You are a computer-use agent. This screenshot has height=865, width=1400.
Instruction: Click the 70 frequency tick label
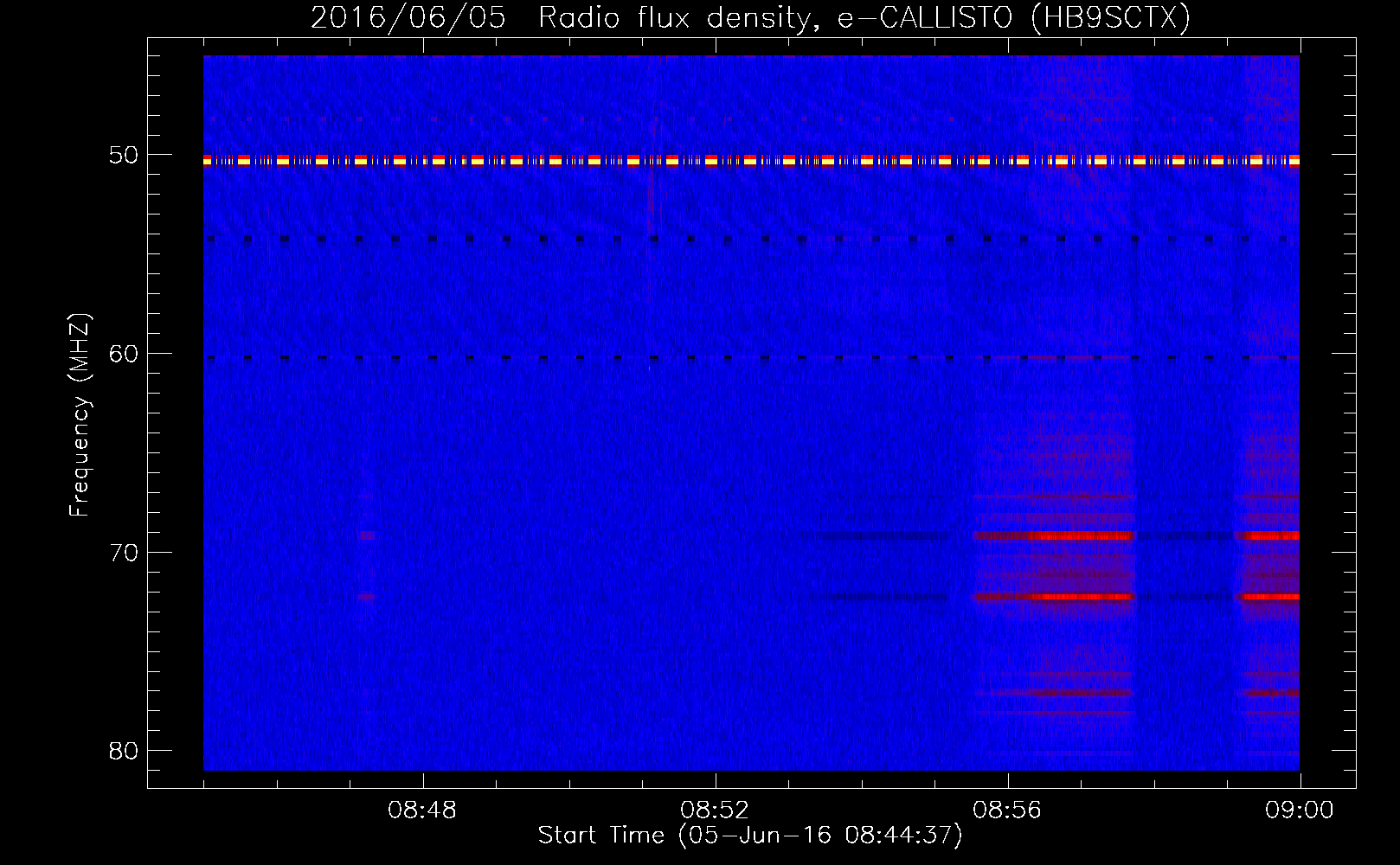pos(124,553)
